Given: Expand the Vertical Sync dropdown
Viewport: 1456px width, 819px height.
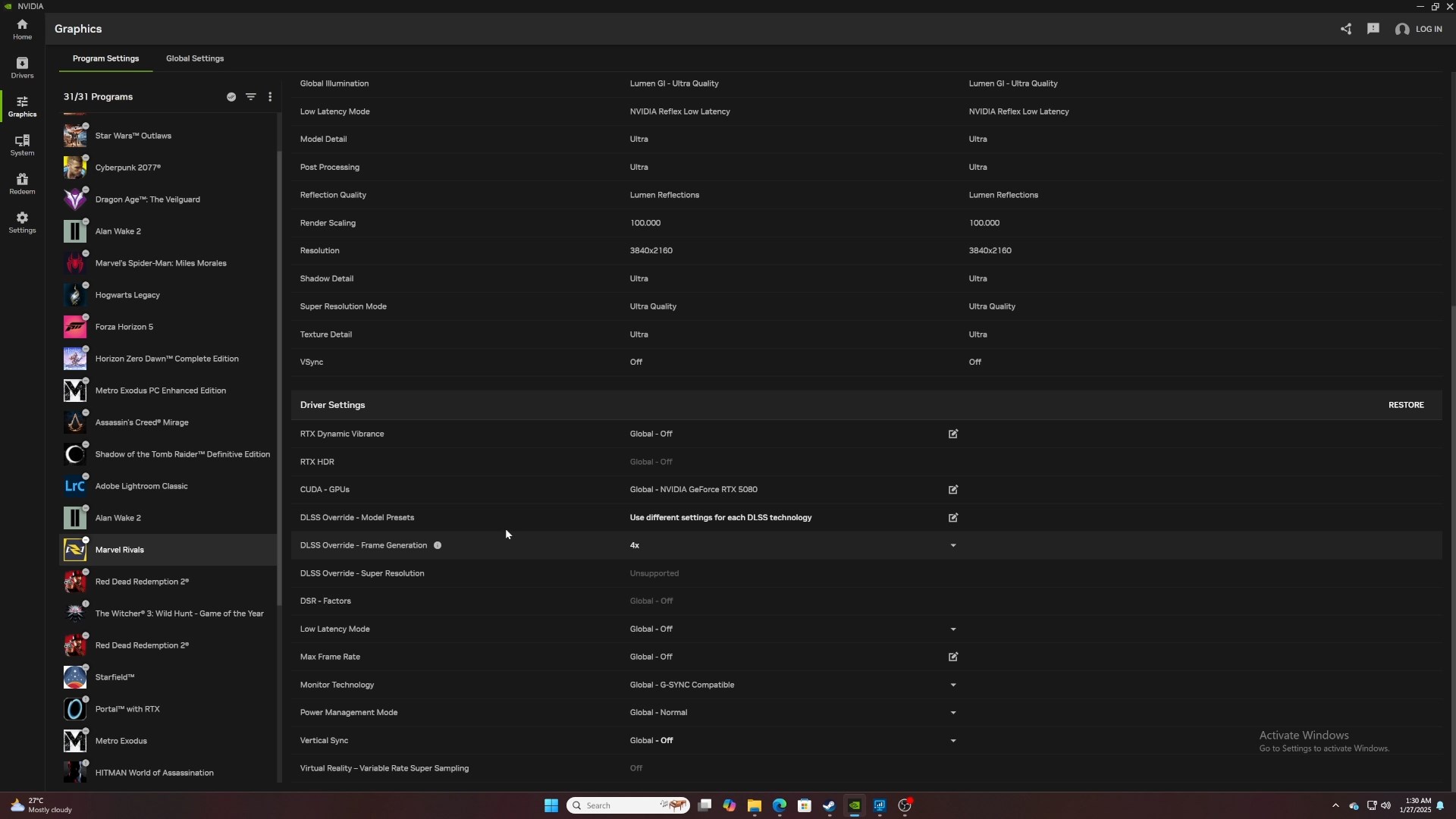Looking at the screenshot, I should [x=953, y=741].
